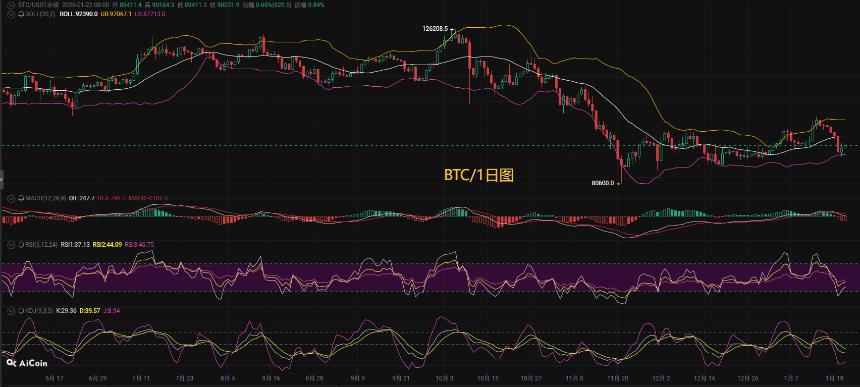Click the 10月3 date axis label
This screenshot has width=860, height=387.
[444, 378]
